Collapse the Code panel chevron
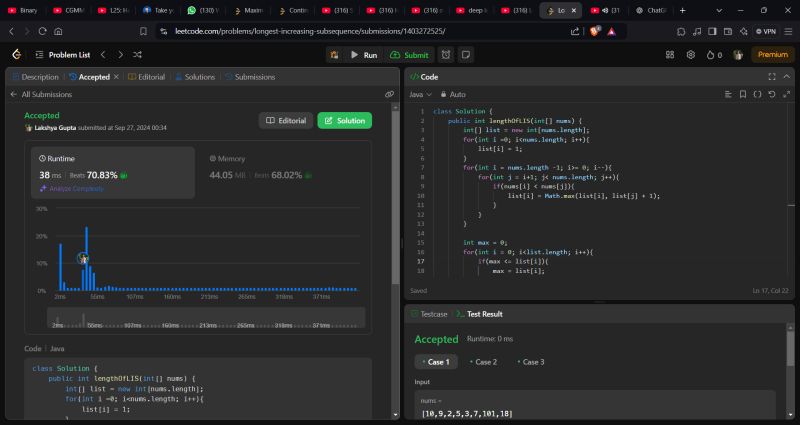The image size is (800, 425). [x=786, y=77]
